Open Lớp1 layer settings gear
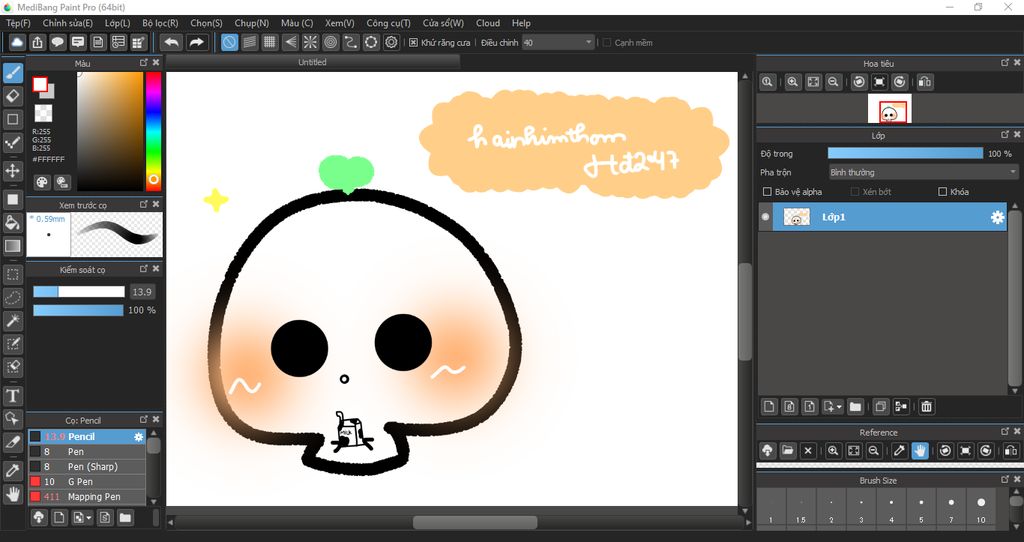This screenshot has height=542, width=1024. 997,217
